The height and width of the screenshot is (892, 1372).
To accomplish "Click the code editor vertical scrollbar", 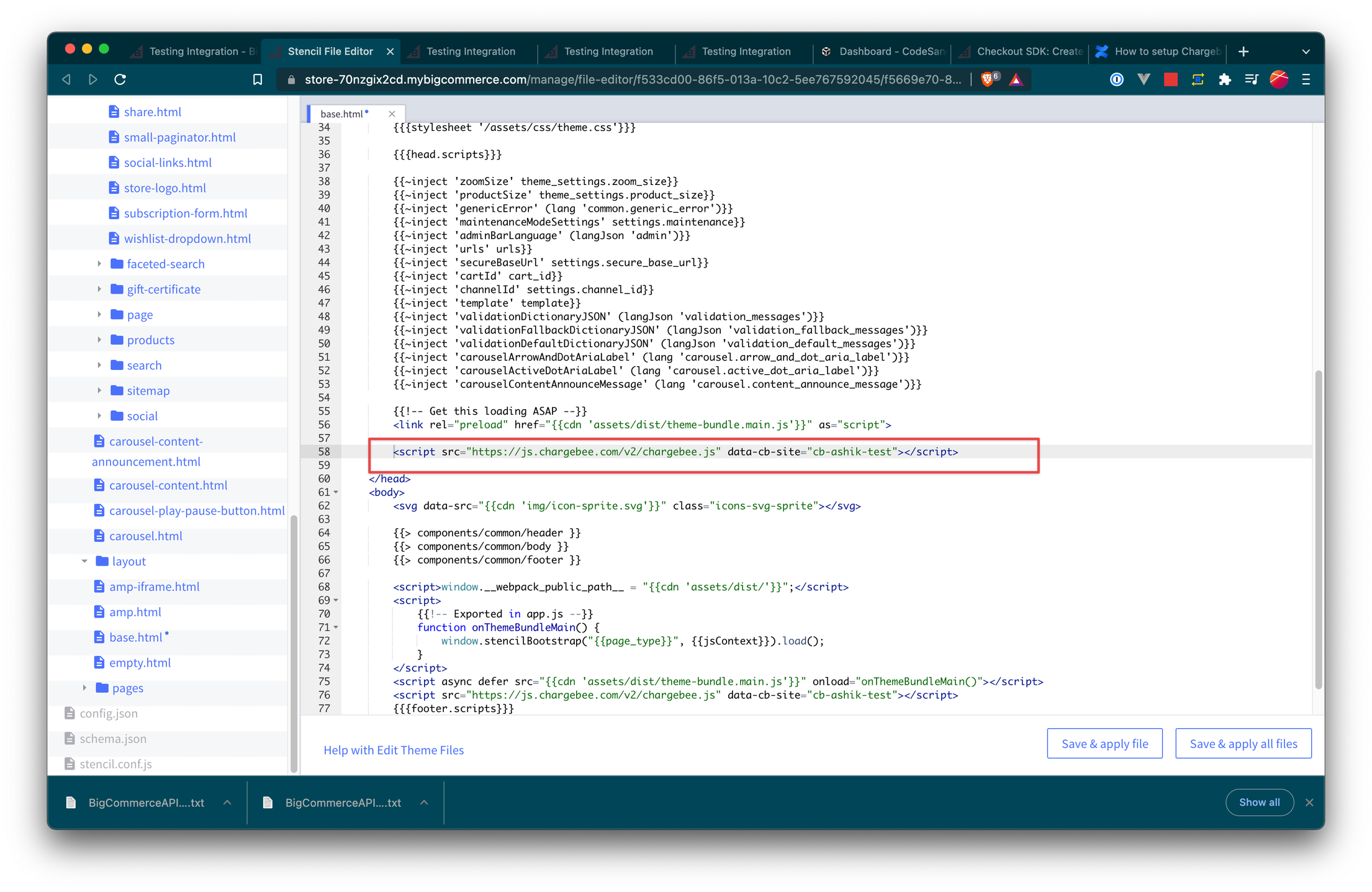I will pos(1318,528).
